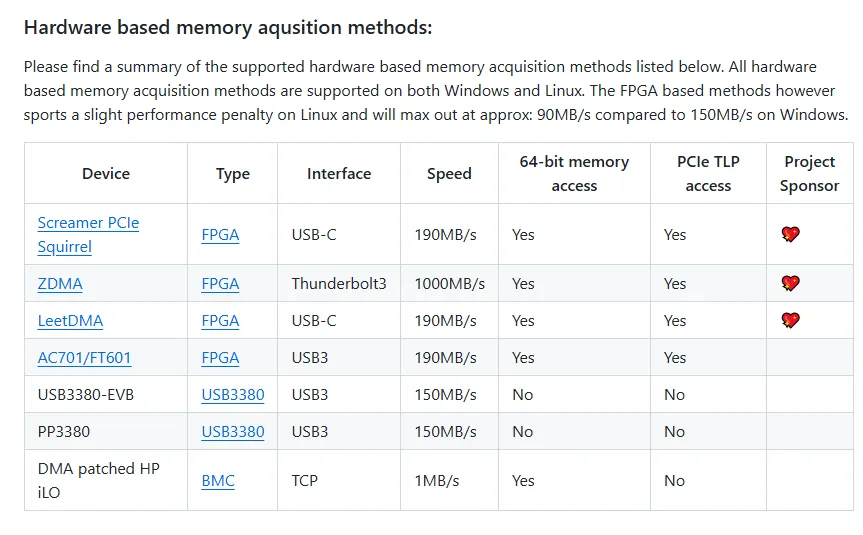Viewport: 863px width, 535px height.
Task: Open the LeetDMA device link
Action: click(70, 320)
